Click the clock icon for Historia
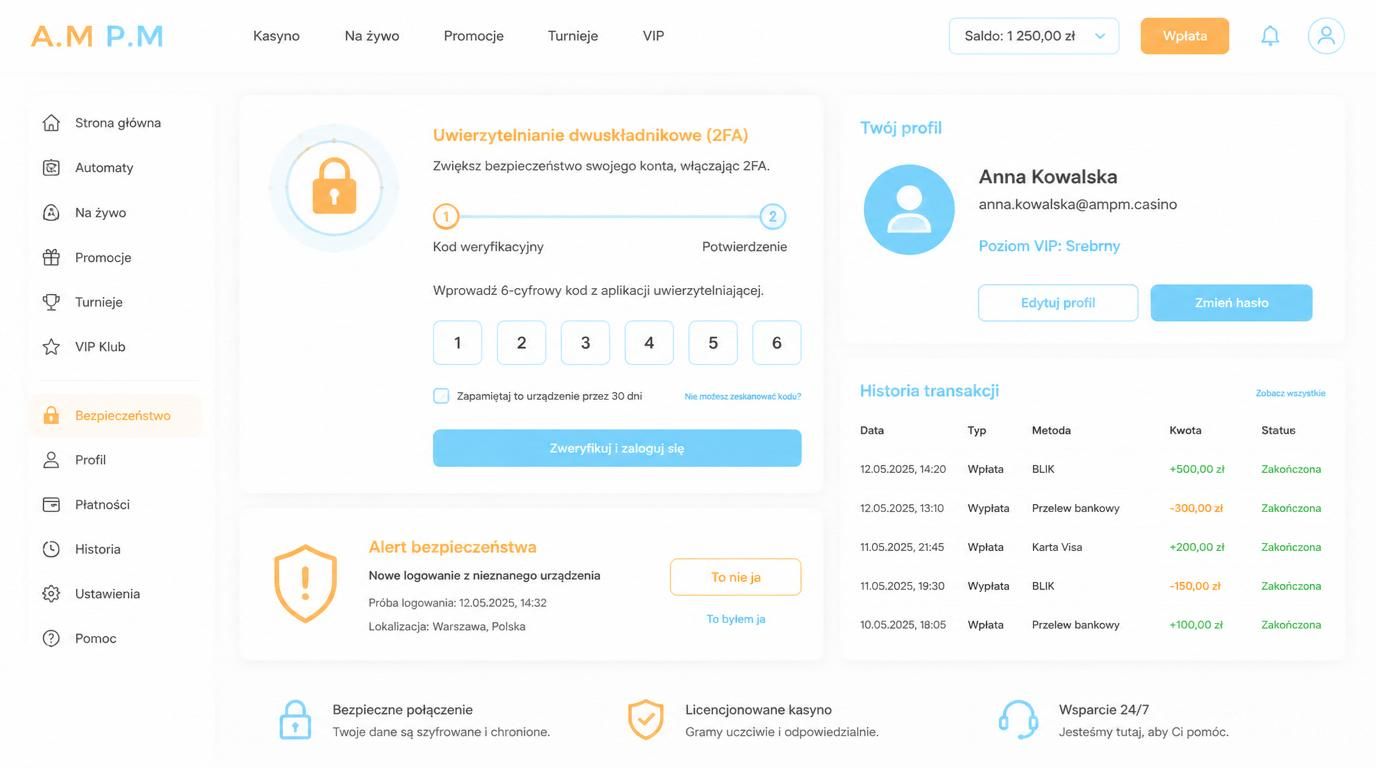This screenshot has height=768, width=1376. (51, 549)
